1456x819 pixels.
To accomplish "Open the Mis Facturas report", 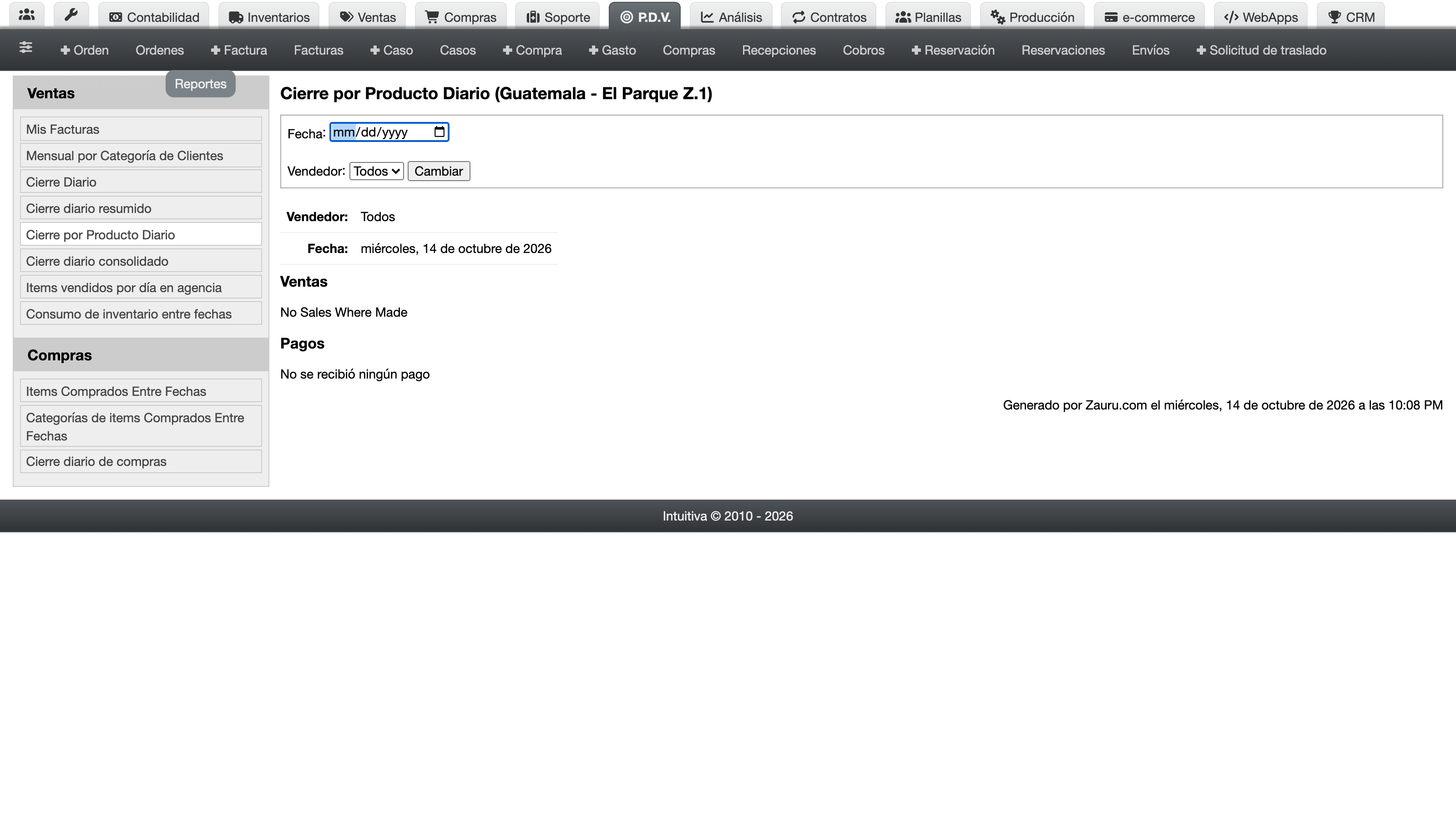I will pos(141,129).
